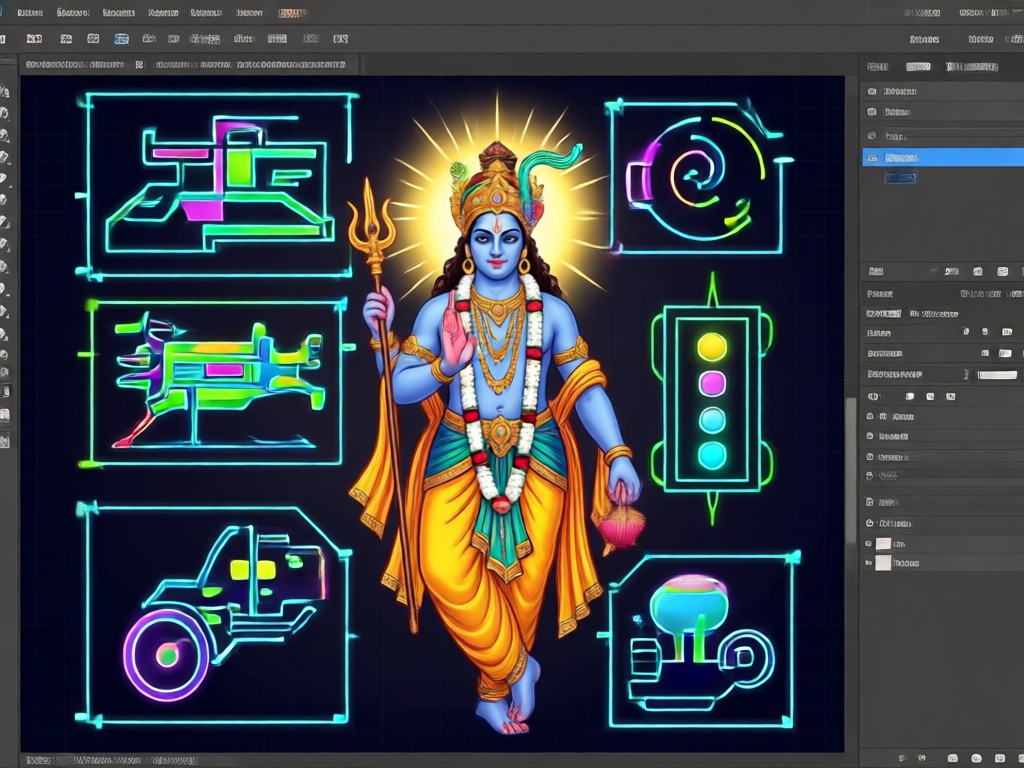Select the blue highlighted layer row
This screenshot has height=768, width=1024.
(943, 157)
